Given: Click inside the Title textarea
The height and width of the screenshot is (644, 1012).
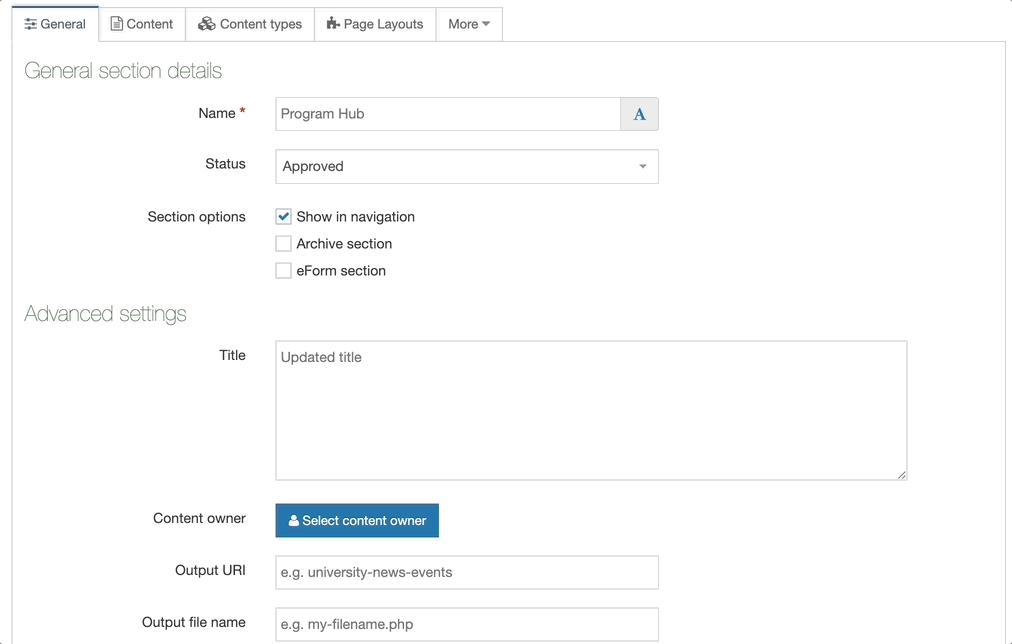Looking at the screenshot, I should [590, 410].
